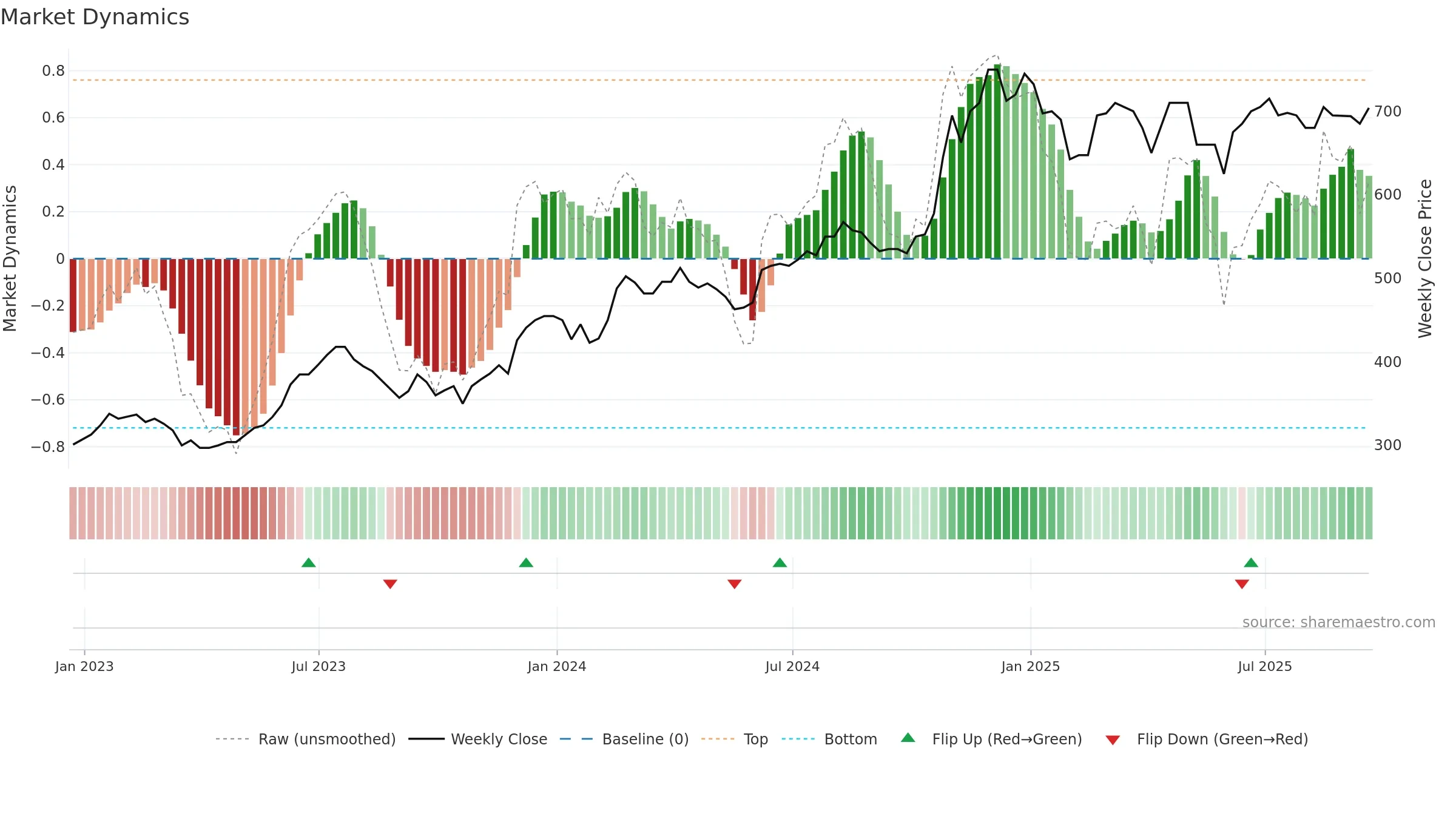Image resolution: width=1456 pixels, height=819 pixels.
Task: Click the Jul 2023 axis label
Action: 318,666
